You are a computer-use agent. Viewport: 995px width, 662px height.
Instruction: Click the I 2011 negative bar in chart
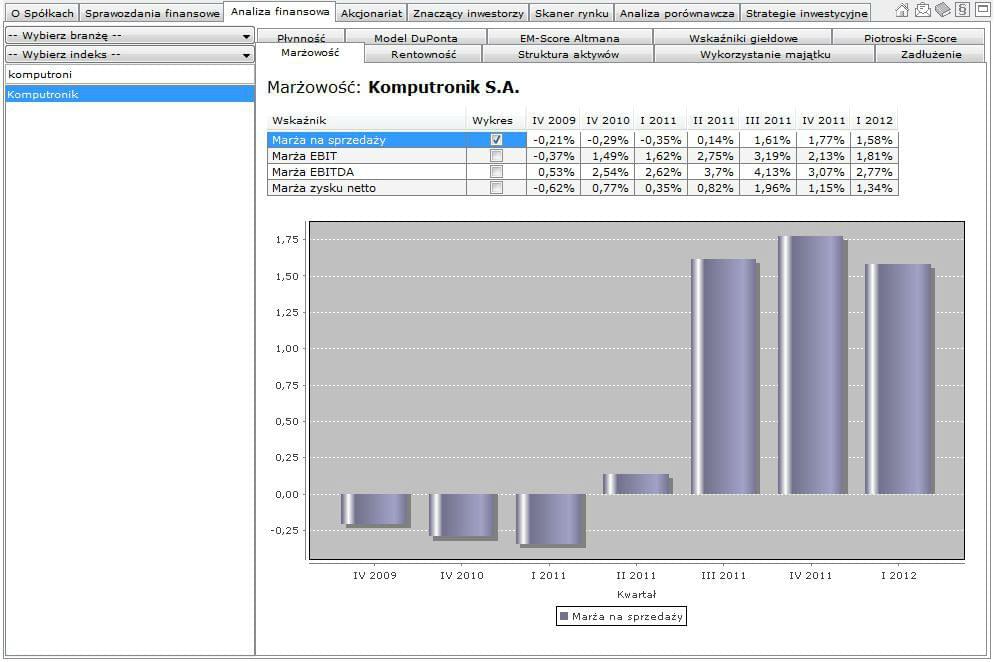[550, 520]
